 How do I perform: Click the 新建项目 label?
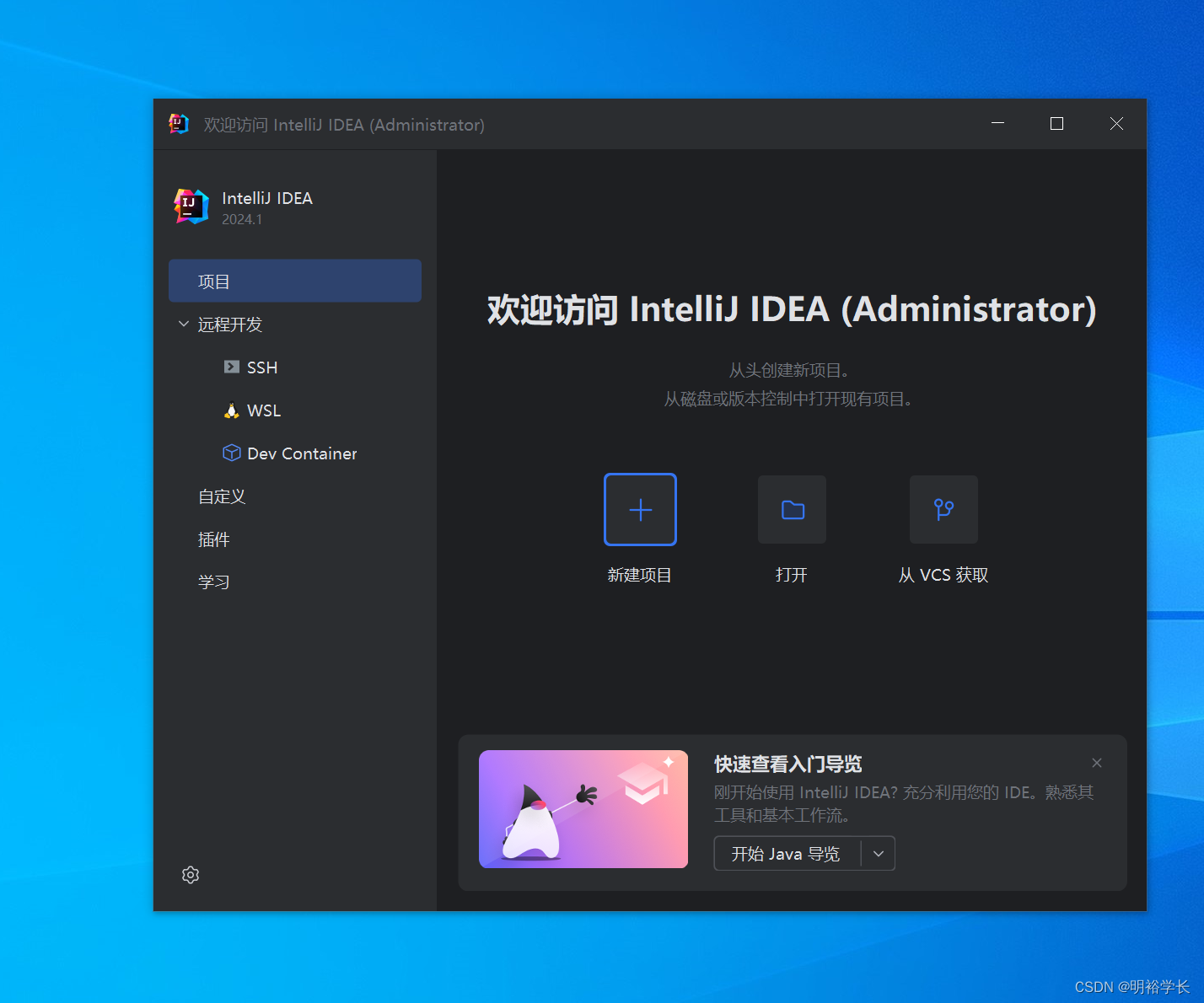[x=640, y=575]
